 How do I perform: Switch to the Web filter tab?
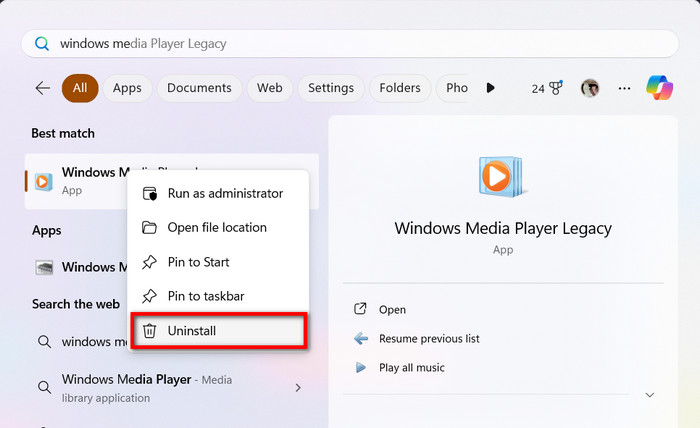coord(270,88)
